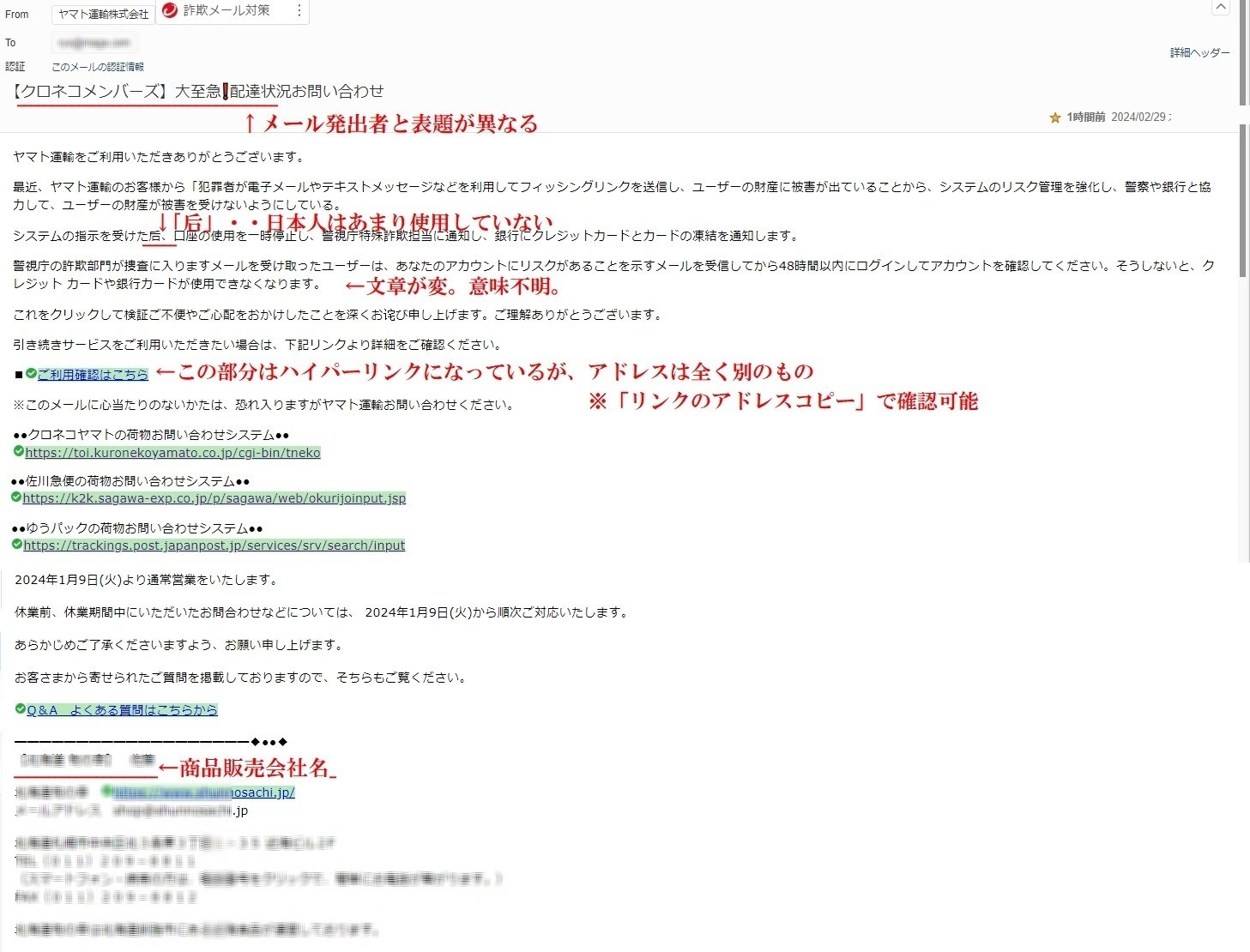Click heading ●●クロネコヤマトの荷物お問い合わせシステム●●
Screen dimensions: 1250x952
(x=151, y=435)
